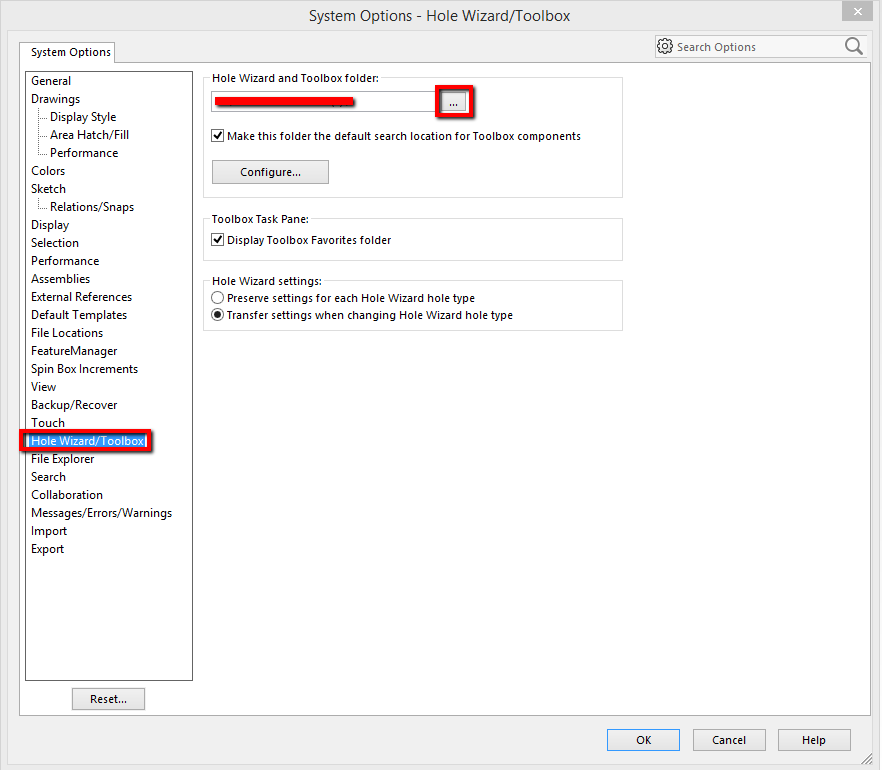The width and height of the screenshot is (882, 770).
Task: Open Help for this options page
Action: (814, 740)
